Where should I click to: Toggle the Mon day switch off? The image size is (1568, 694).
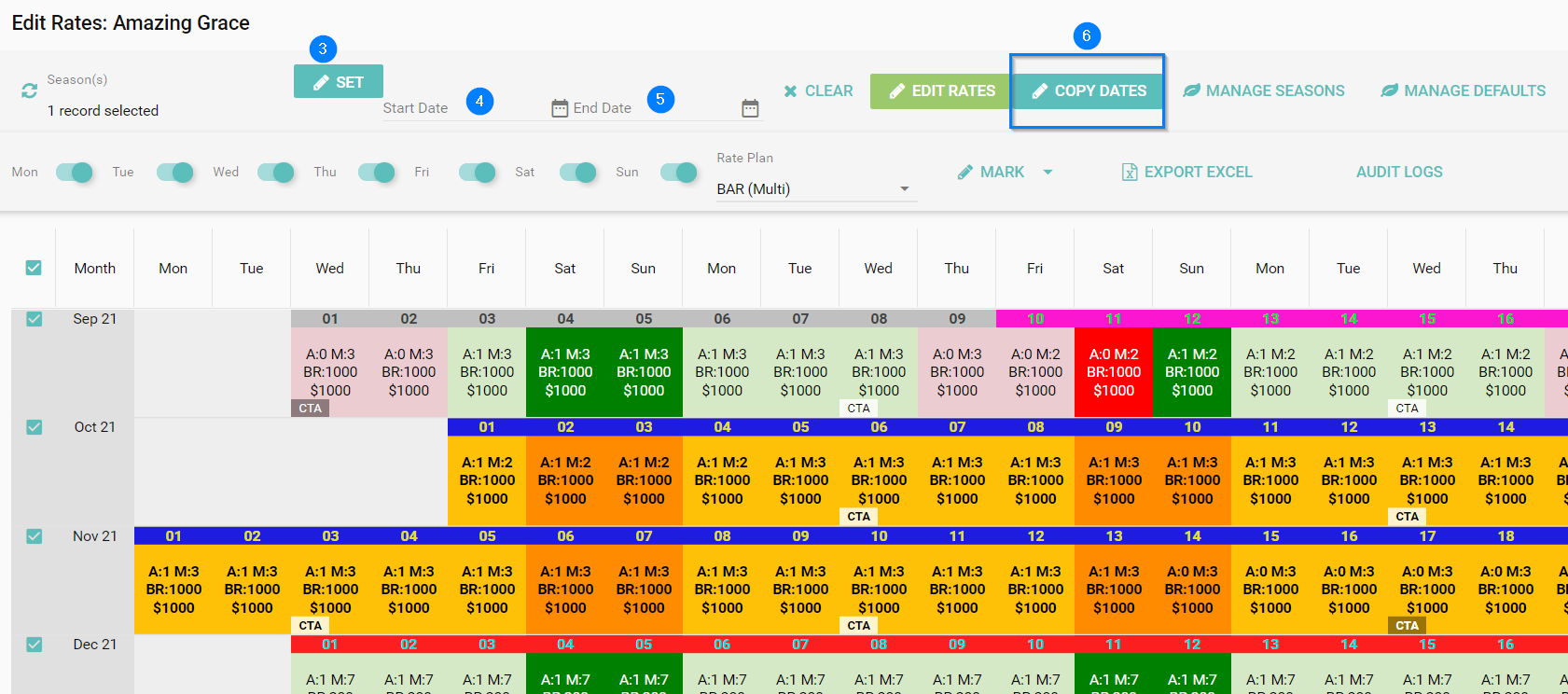pyautogui.click(x=75, y=173)
